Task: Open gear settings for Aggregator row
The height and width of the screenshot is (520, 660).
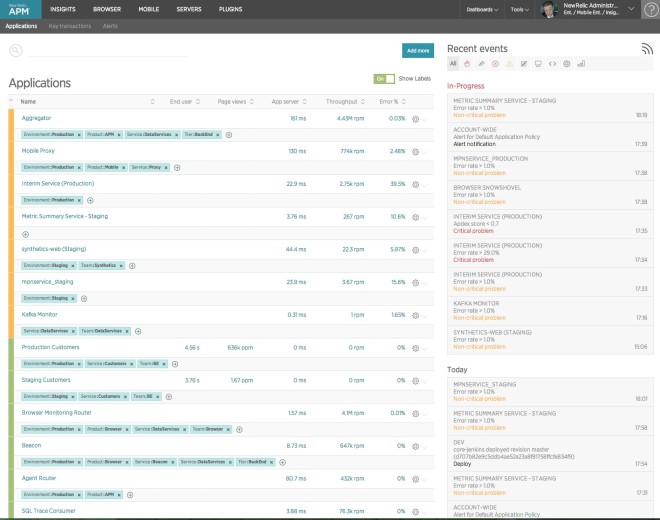Action: 415,119
